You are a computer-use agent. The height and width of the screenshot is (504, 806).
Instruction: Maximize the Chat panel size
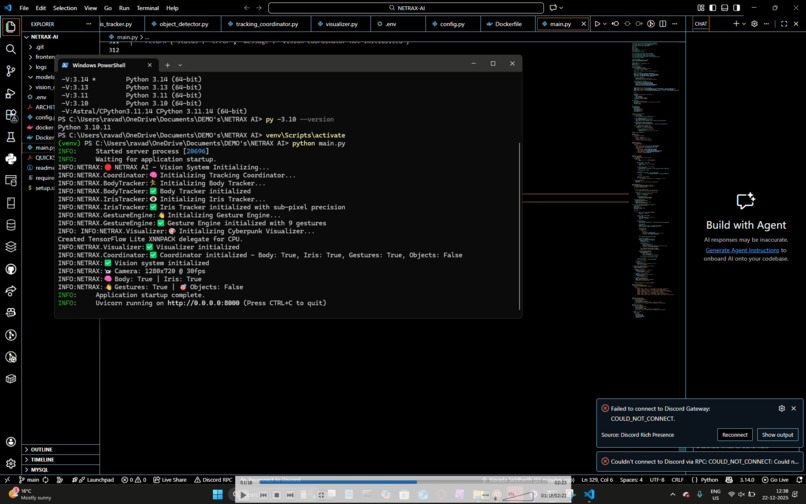(784, 24)
